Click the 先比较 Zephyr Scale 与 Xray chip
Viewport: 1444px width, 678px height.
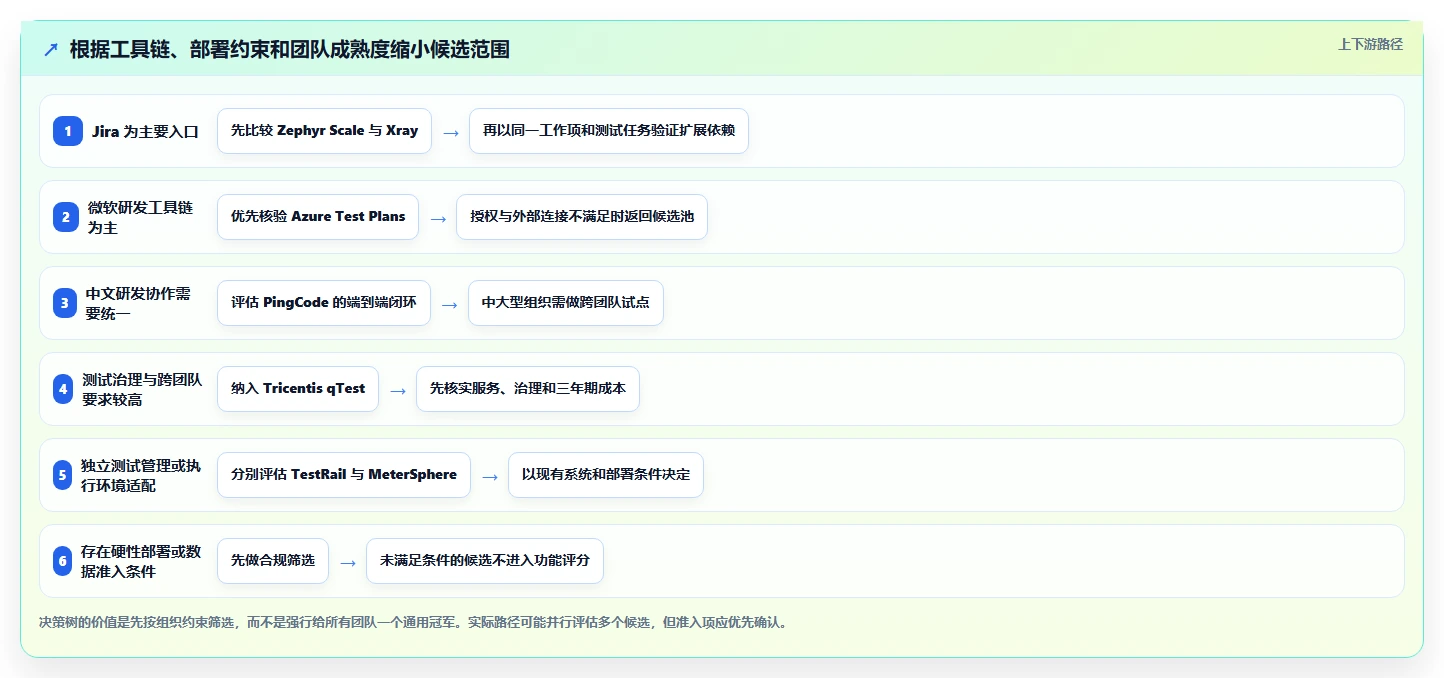click(324, 131)
